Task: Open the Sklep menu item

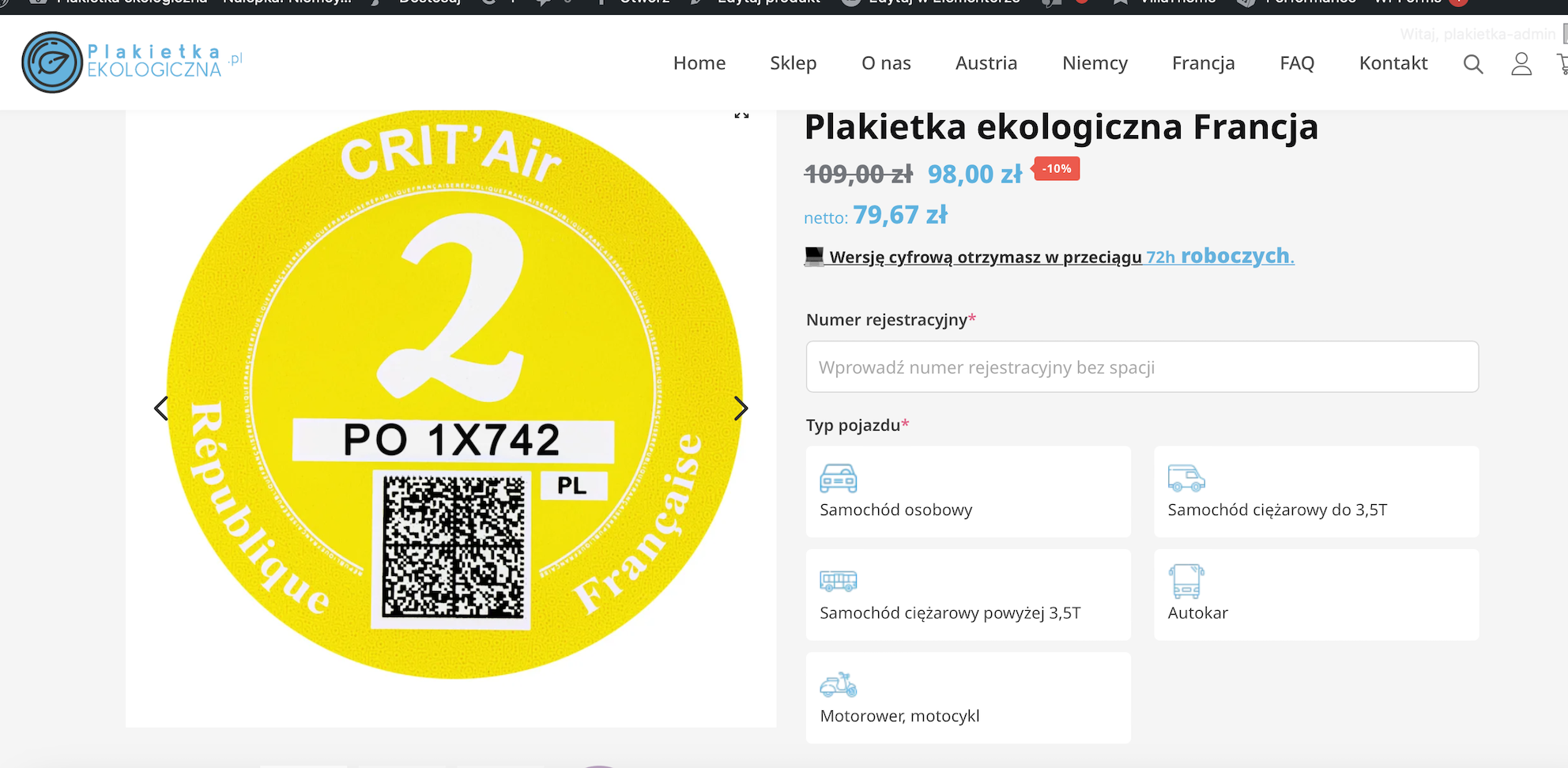Action: click(x=793, y=63)
